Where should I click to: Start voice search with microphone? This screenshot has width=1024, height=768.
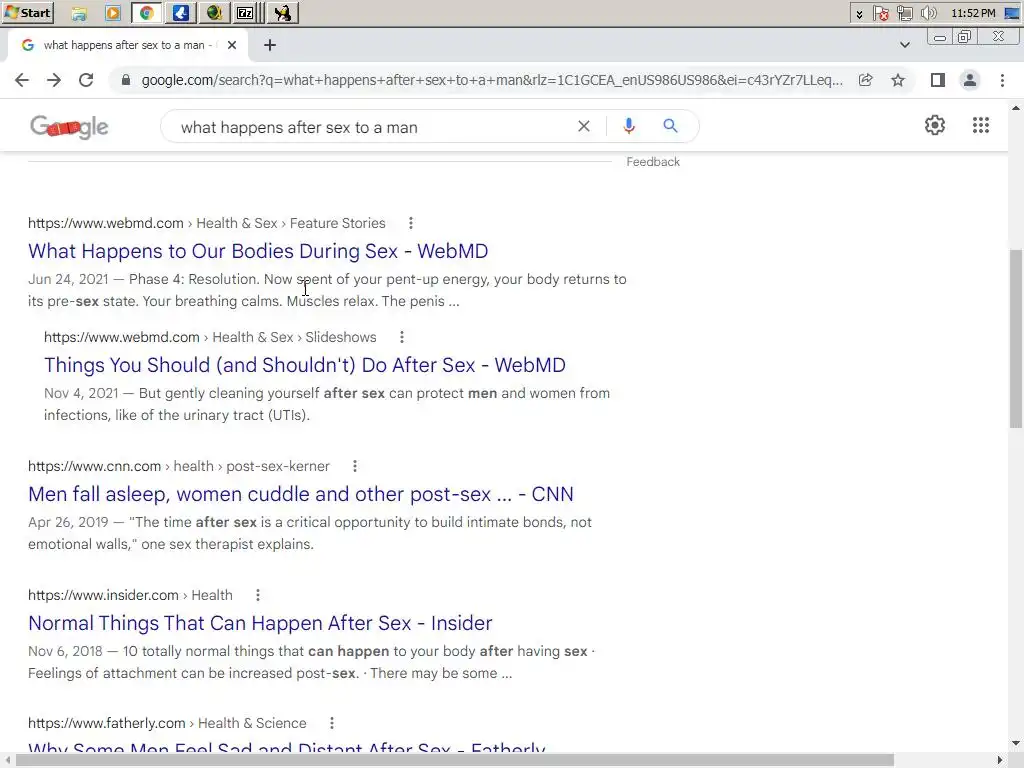[x=629, y=126]
